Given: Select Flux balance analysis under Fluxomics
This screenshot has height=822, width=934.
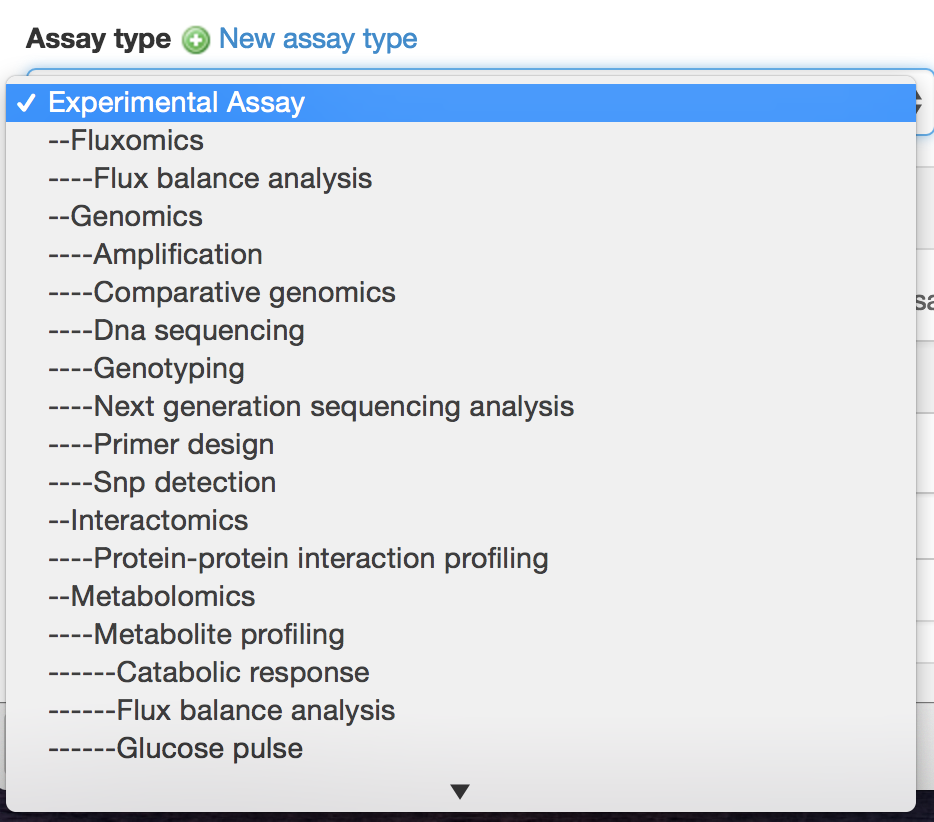Looking at the screenshot, I should (x=210, y=179).
